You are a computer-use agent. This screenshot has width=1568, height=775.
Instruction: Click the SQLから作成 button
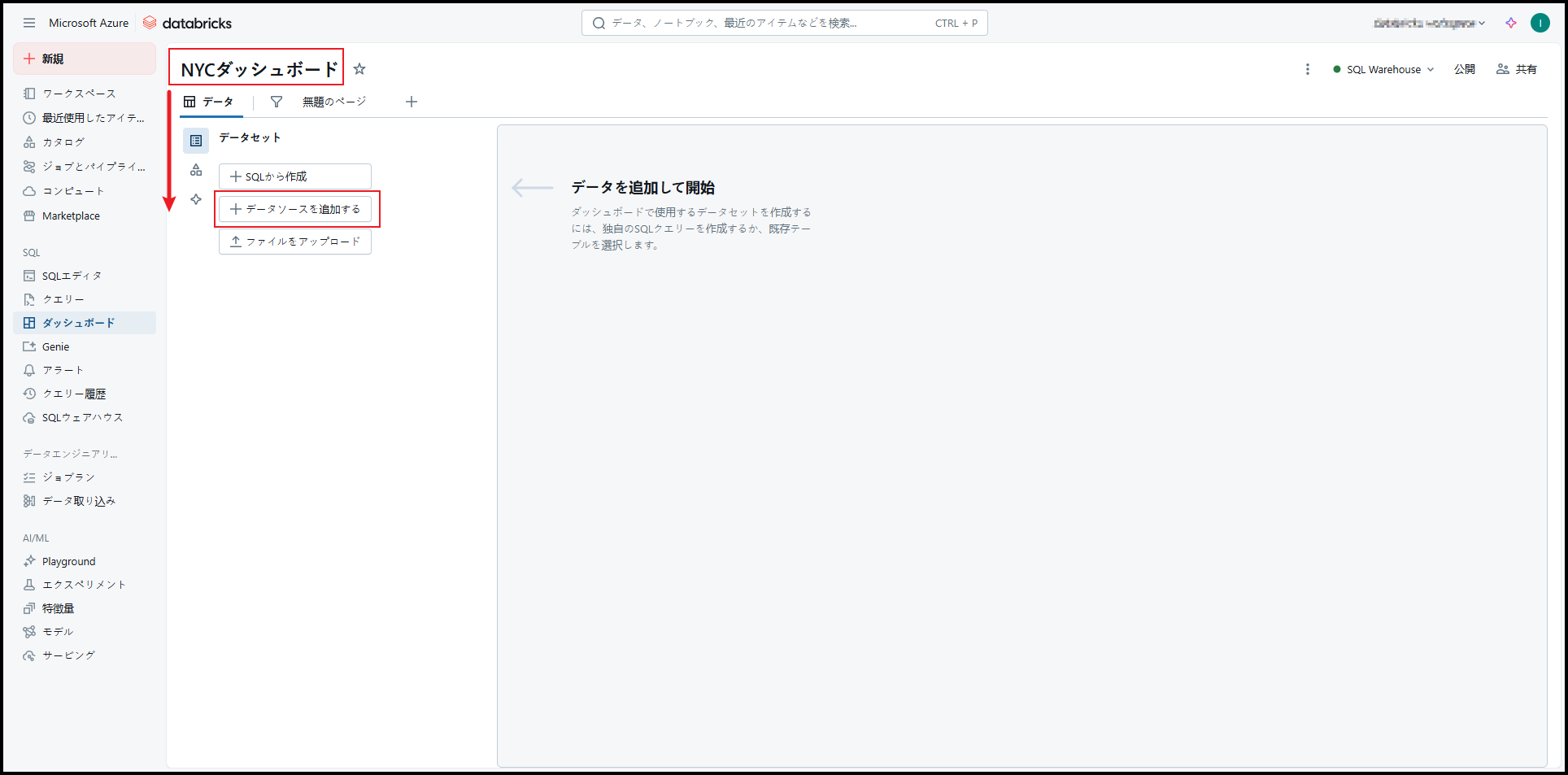294,176
